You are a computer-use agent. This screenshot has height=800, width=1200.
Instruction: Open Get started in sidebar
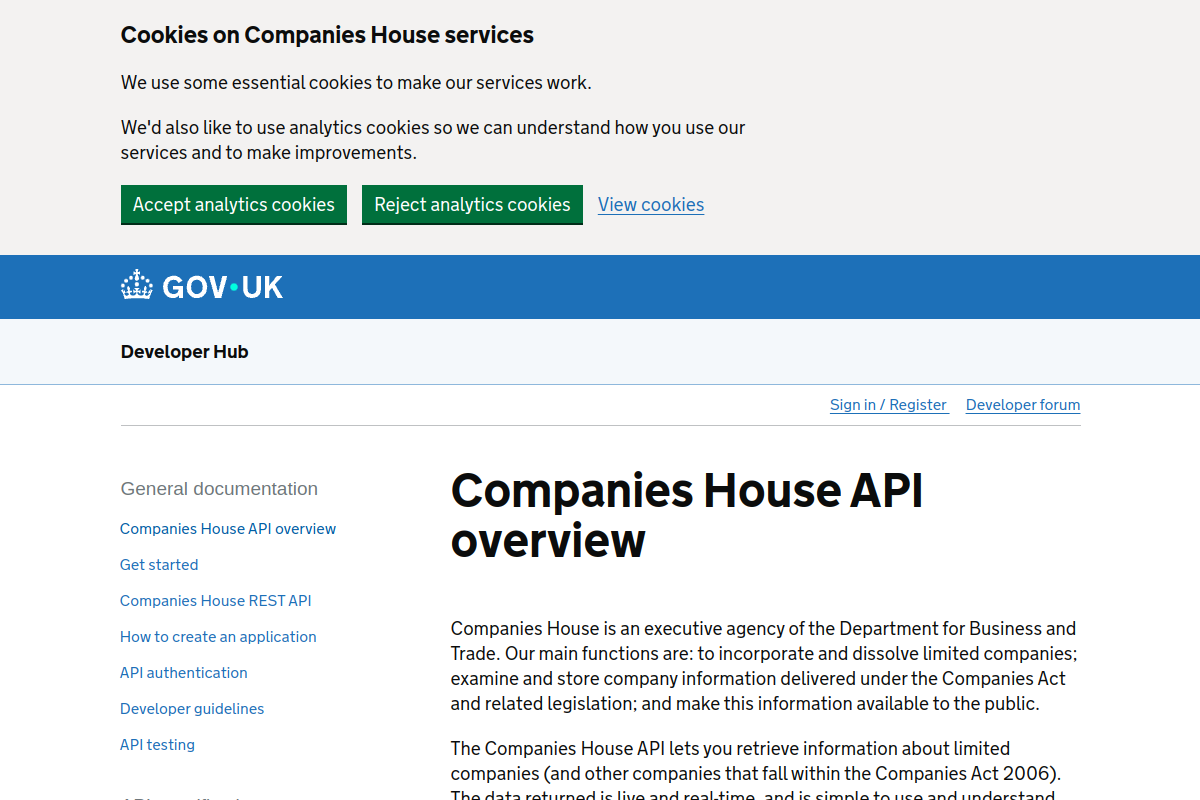tap(159, 565)
